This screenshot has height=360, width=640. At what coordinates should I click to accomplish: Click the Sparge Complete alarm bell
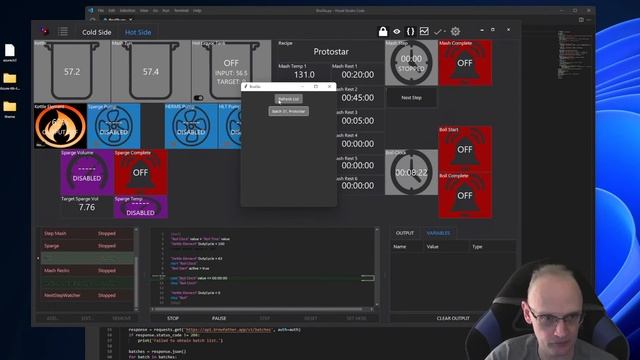141,173
